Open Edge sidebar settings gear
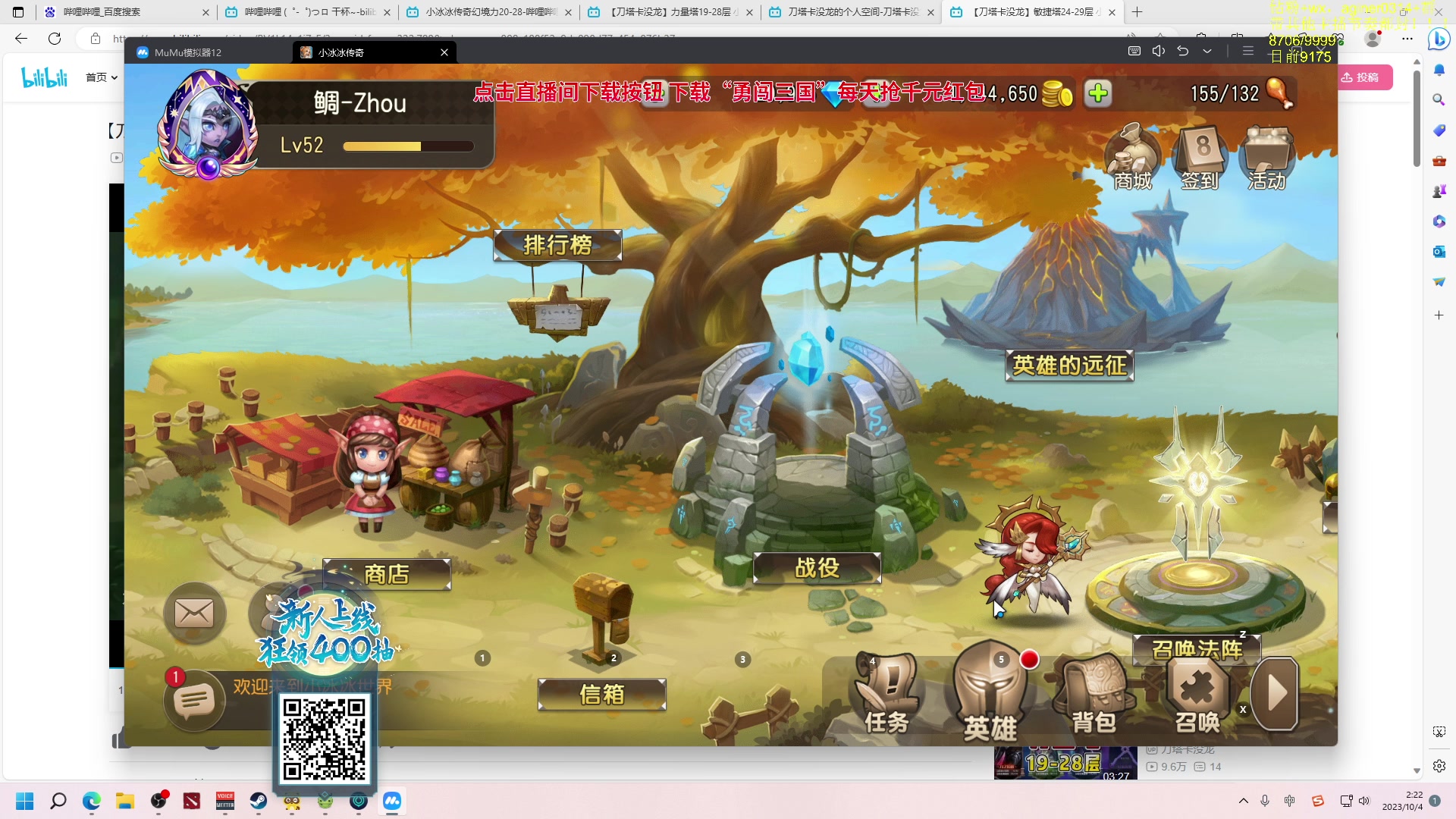The image size is (1456, 819). pos(1439,766)
